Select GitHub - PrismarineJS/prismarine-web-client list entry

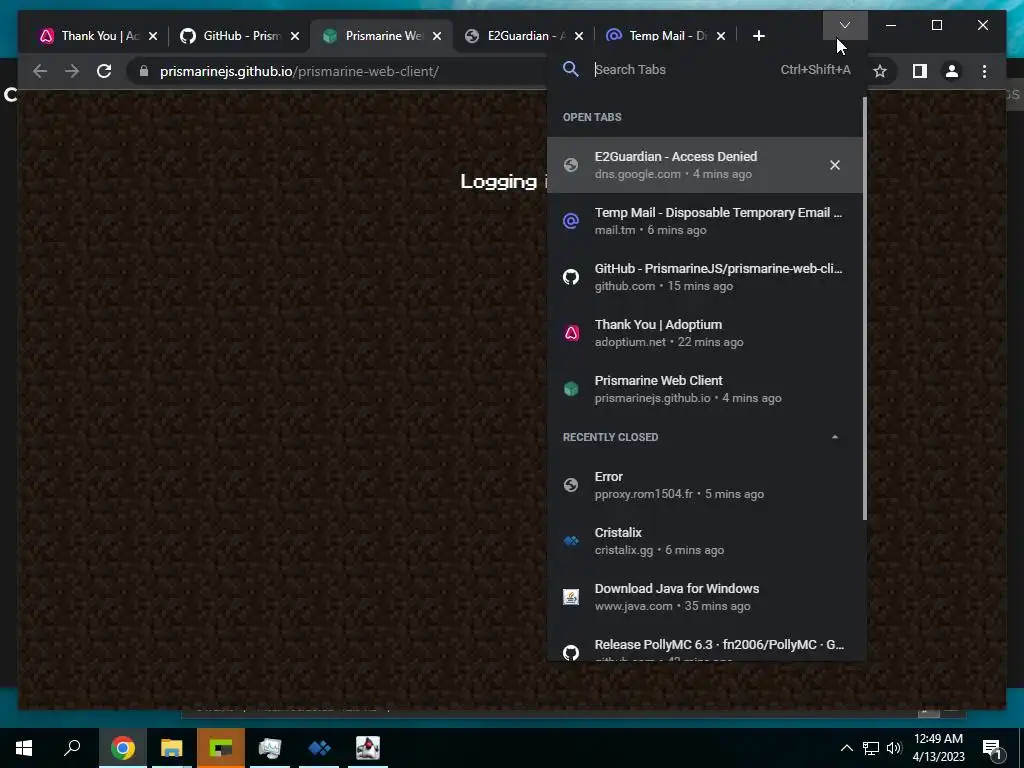(x=705, y=277)
